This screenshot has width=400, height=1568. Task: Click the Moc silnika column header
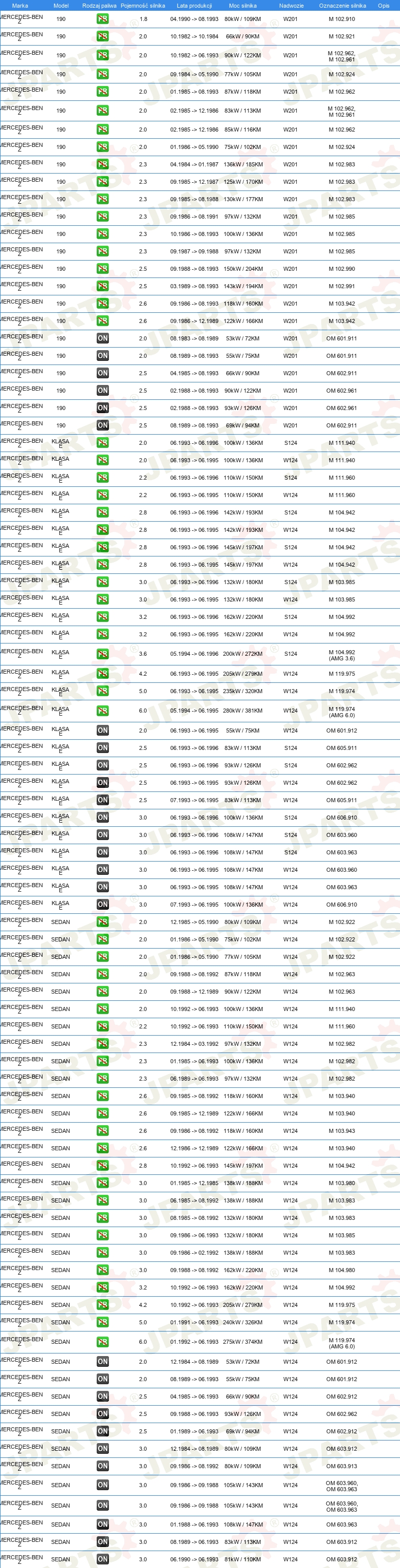click(x=242, y=6)
